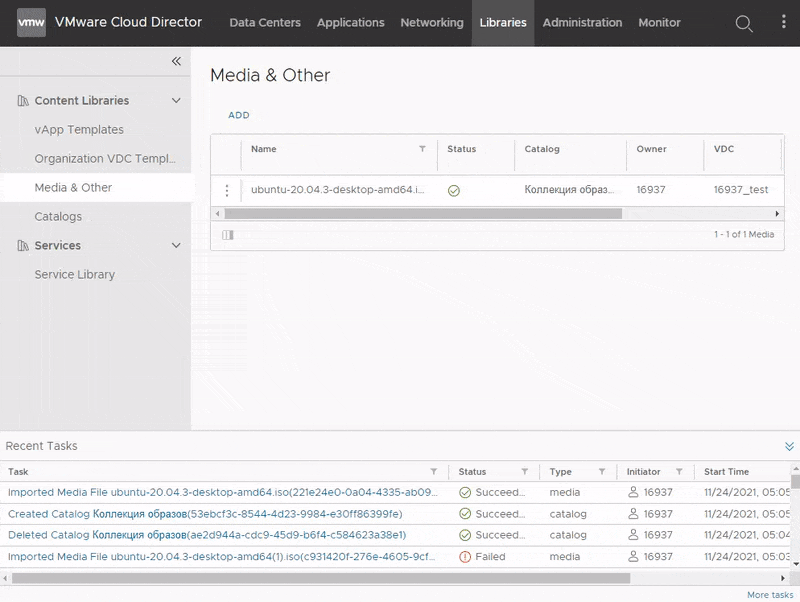Viewport: 800px width, 602px height.
Task: Open the top-right vertical dots menu
Action: click(784, 21)
